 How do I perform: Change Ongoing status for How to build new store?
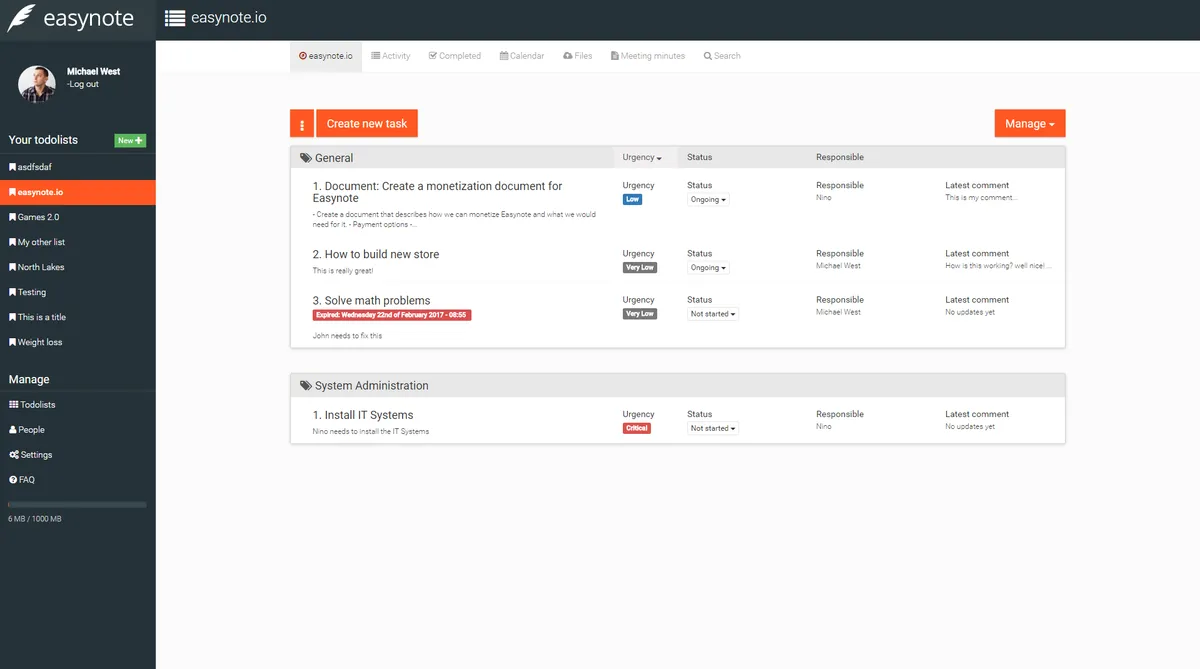(x=707, y=267)
